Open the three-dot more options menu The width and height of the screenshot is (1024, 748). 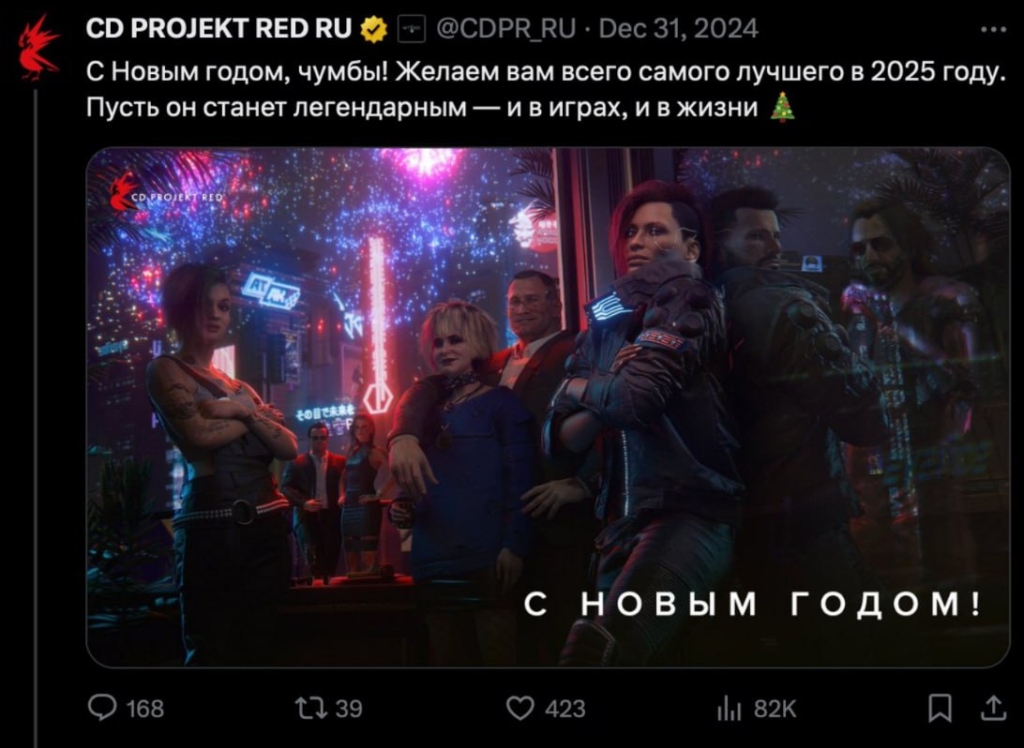pos(993,29)
